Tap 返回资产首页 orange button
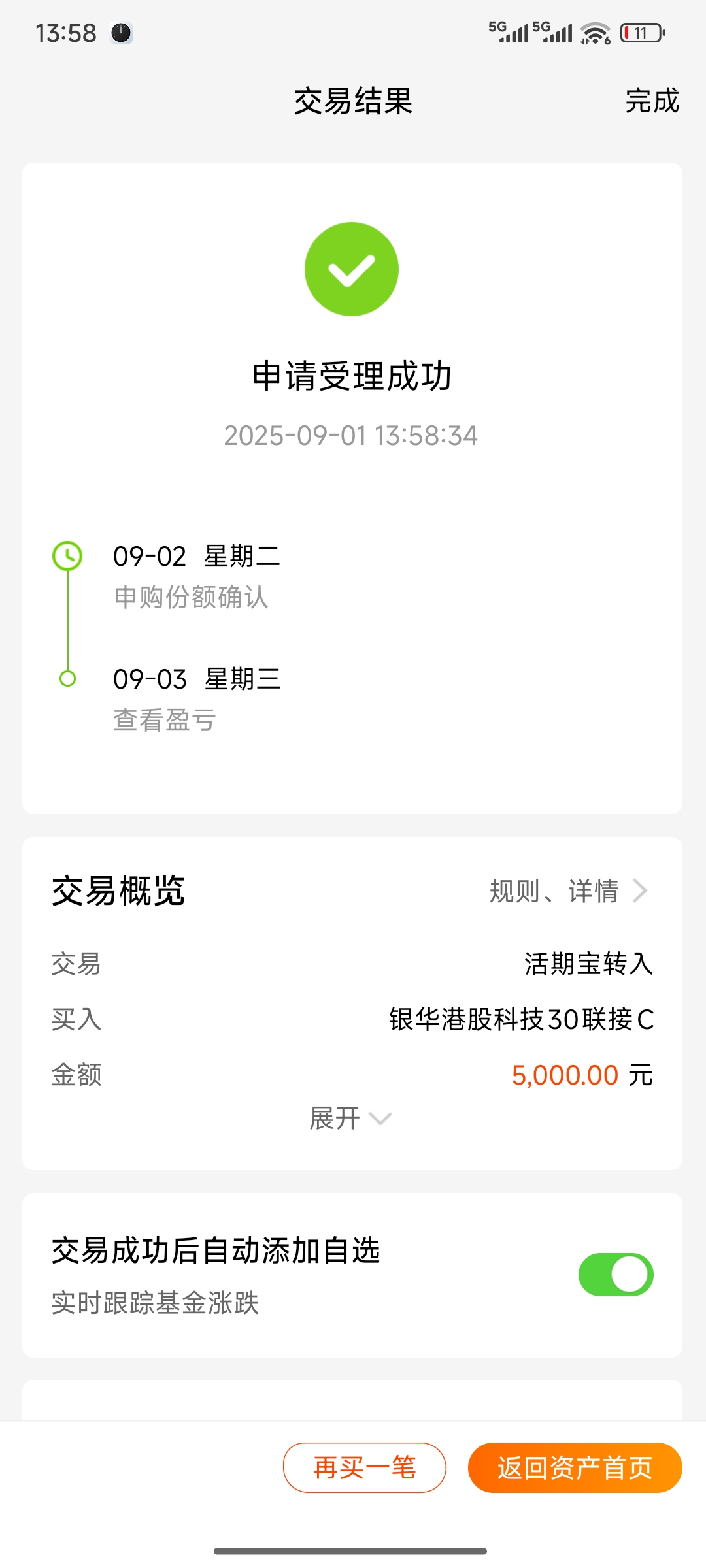The width and height of the screenshot is (706, 1568). [x=575, y=1467]
